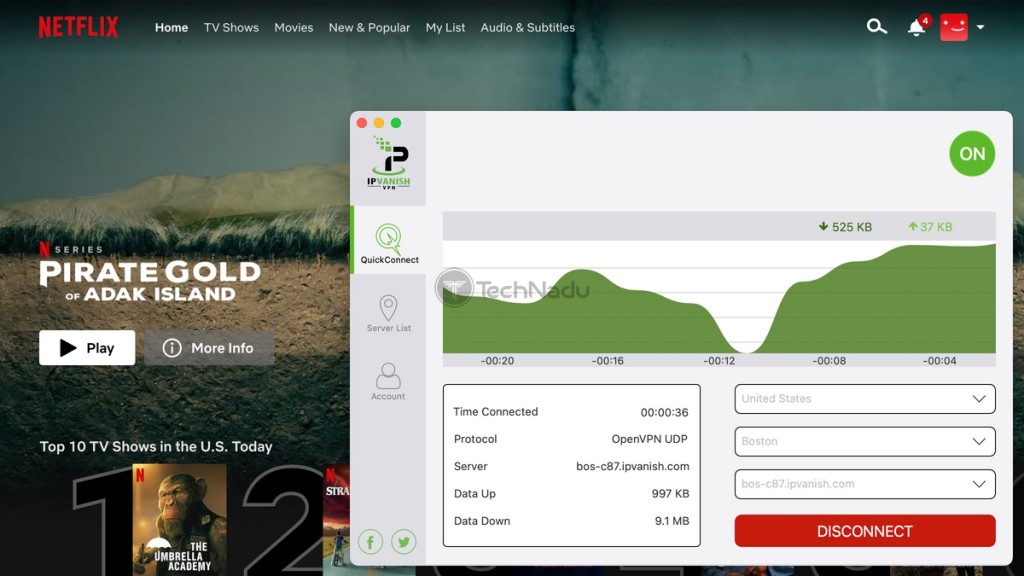Click the -00:20 graph time marker

tap(497, 360)
